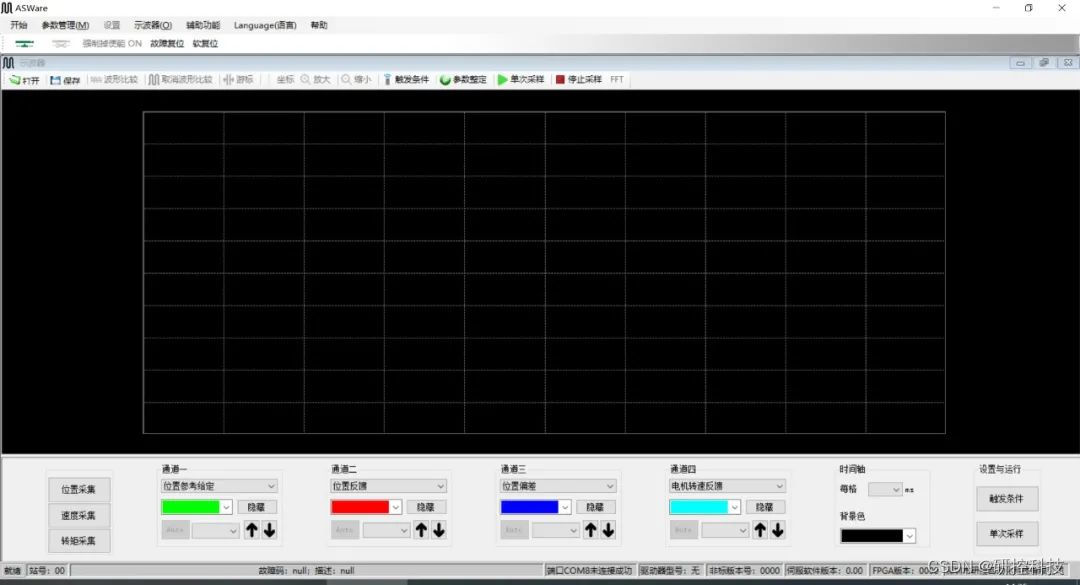Open channel three signal dropdown 位置偏差
Viewport: 1080px width, 585px height.
[558, 486]
